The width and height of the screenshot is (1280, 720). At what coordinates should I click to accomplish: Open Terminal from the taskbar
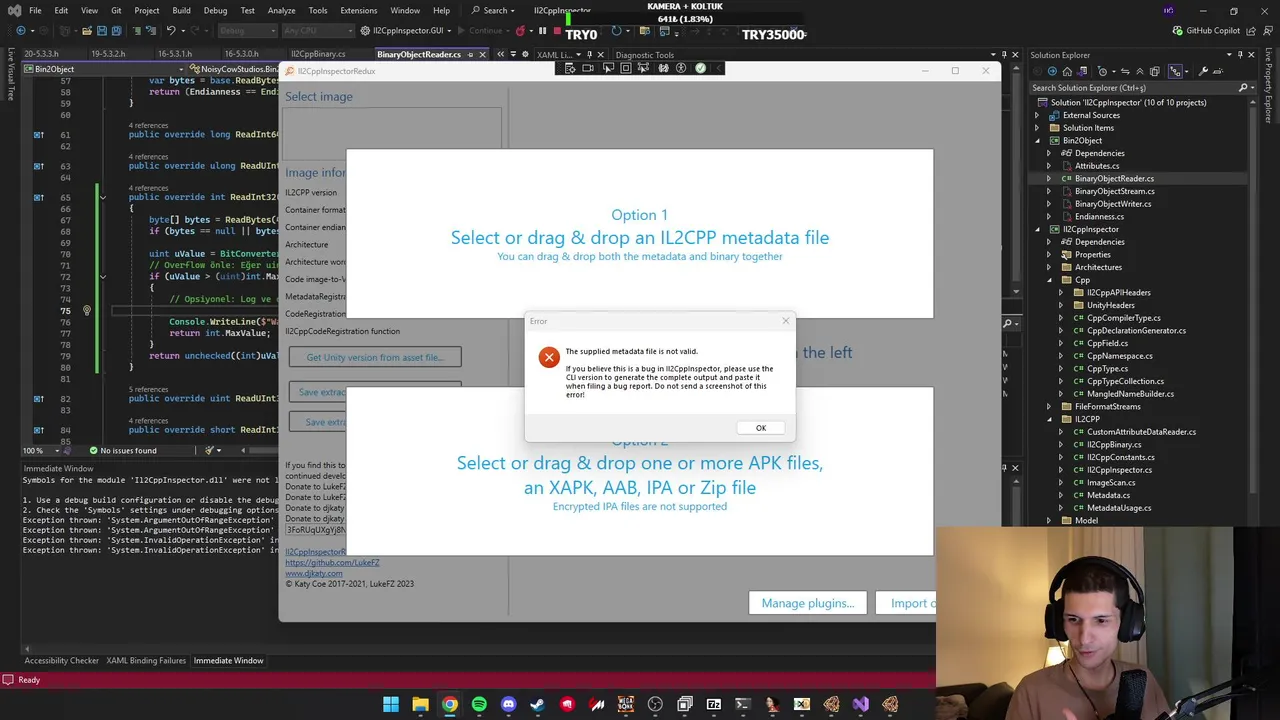click(743, 704)
